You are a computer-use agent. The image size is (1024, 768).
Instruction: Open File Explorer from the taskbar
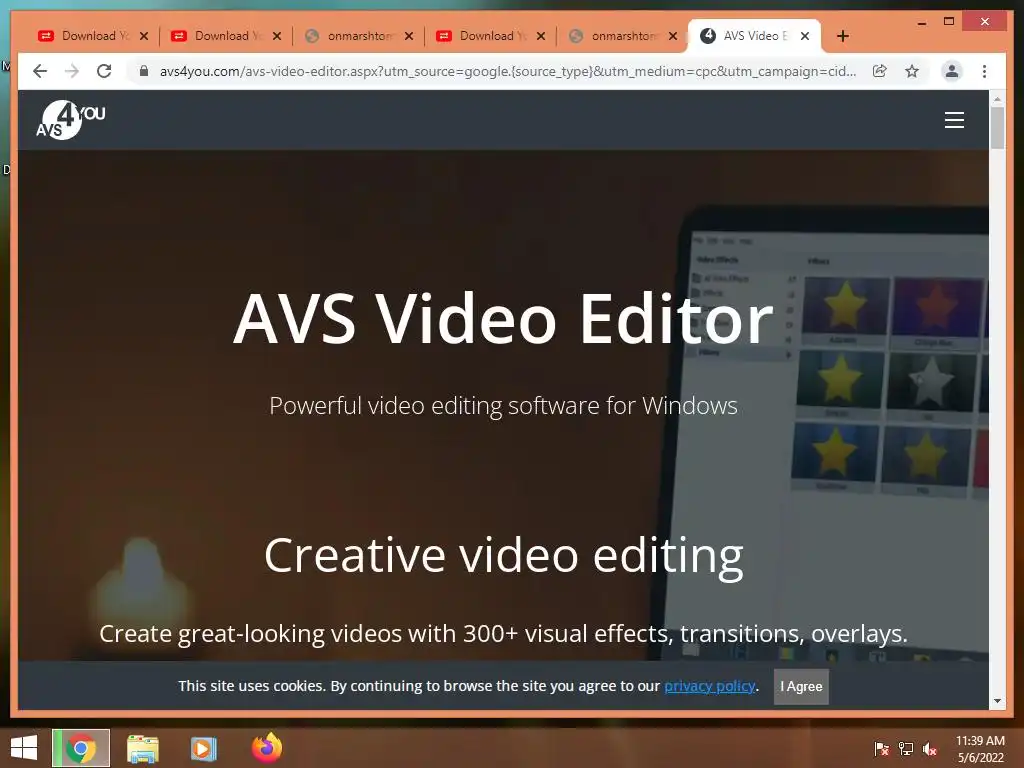(x=143, y=748)
